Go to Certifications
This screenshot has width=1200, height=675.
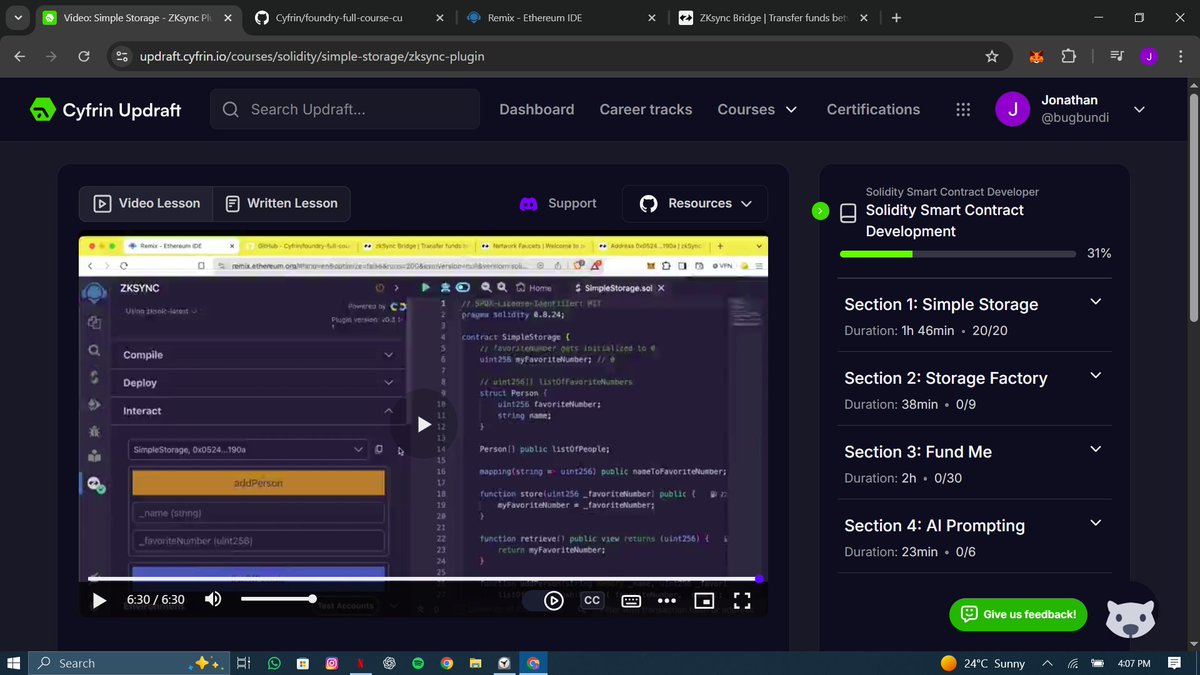(873, 109)
